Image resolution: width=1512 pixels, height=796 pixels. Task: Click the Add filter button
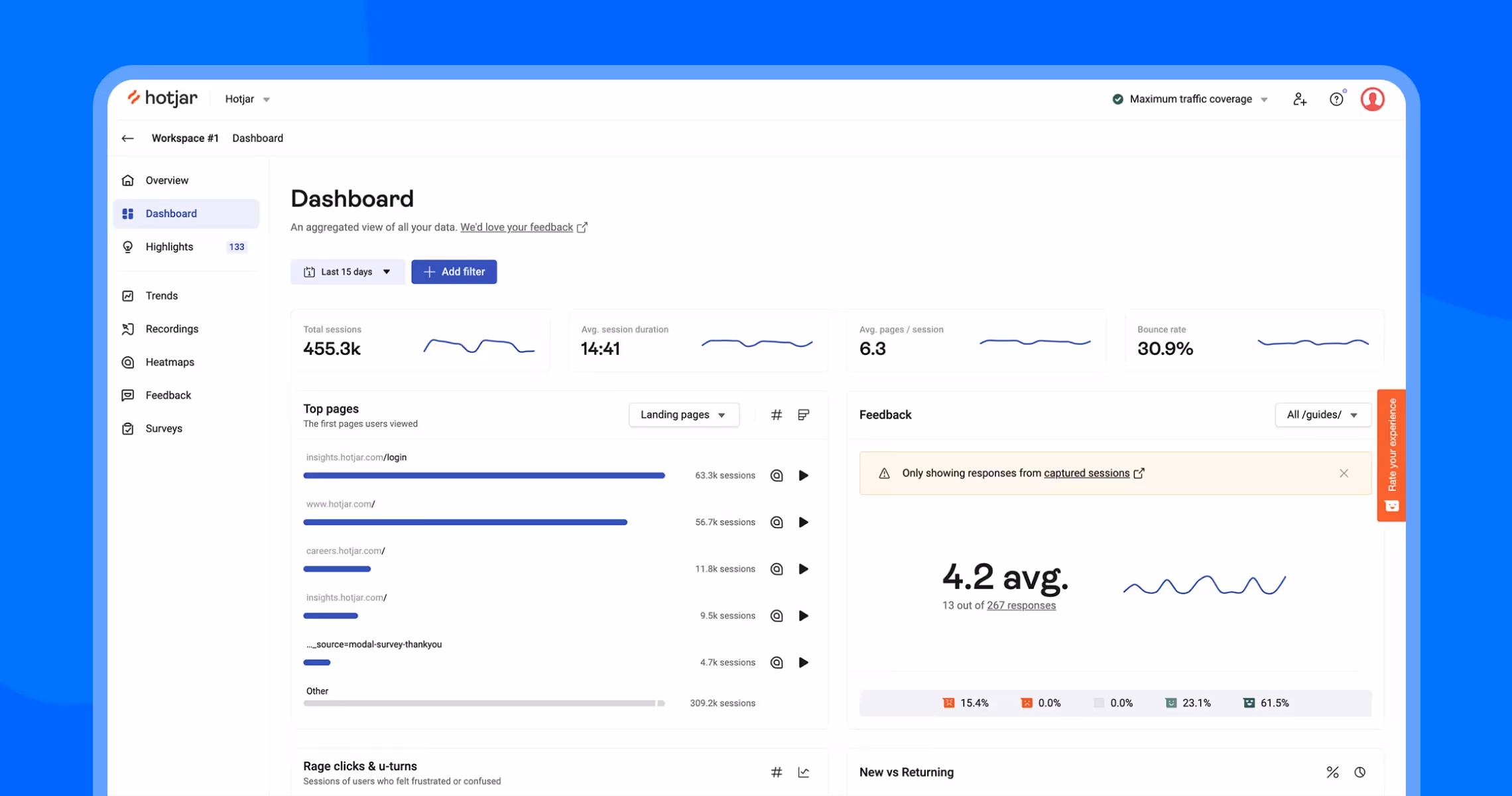[454, 271]
